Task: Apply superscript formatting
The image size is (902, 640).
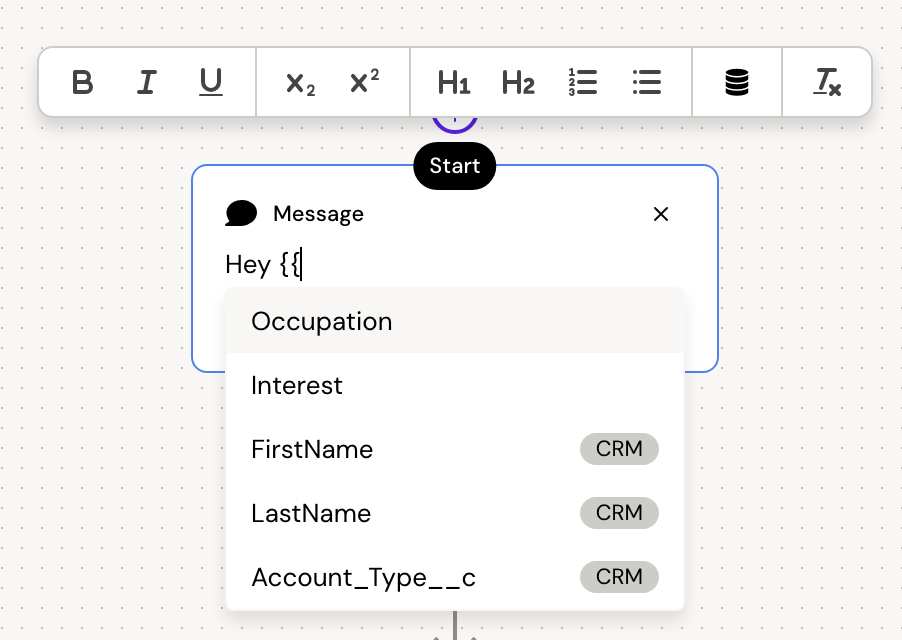Action: (364, 82)
